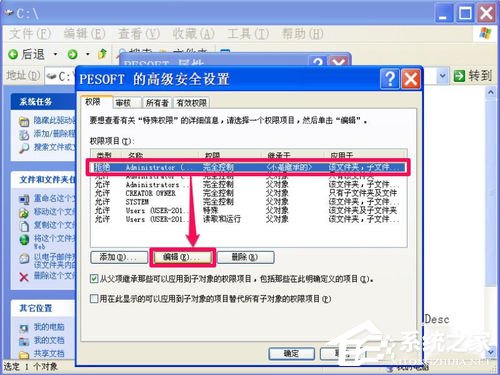Click the green Go (转到) arrow icon
The width and height of the screenshot is (500, 375).
click(459, 76)
